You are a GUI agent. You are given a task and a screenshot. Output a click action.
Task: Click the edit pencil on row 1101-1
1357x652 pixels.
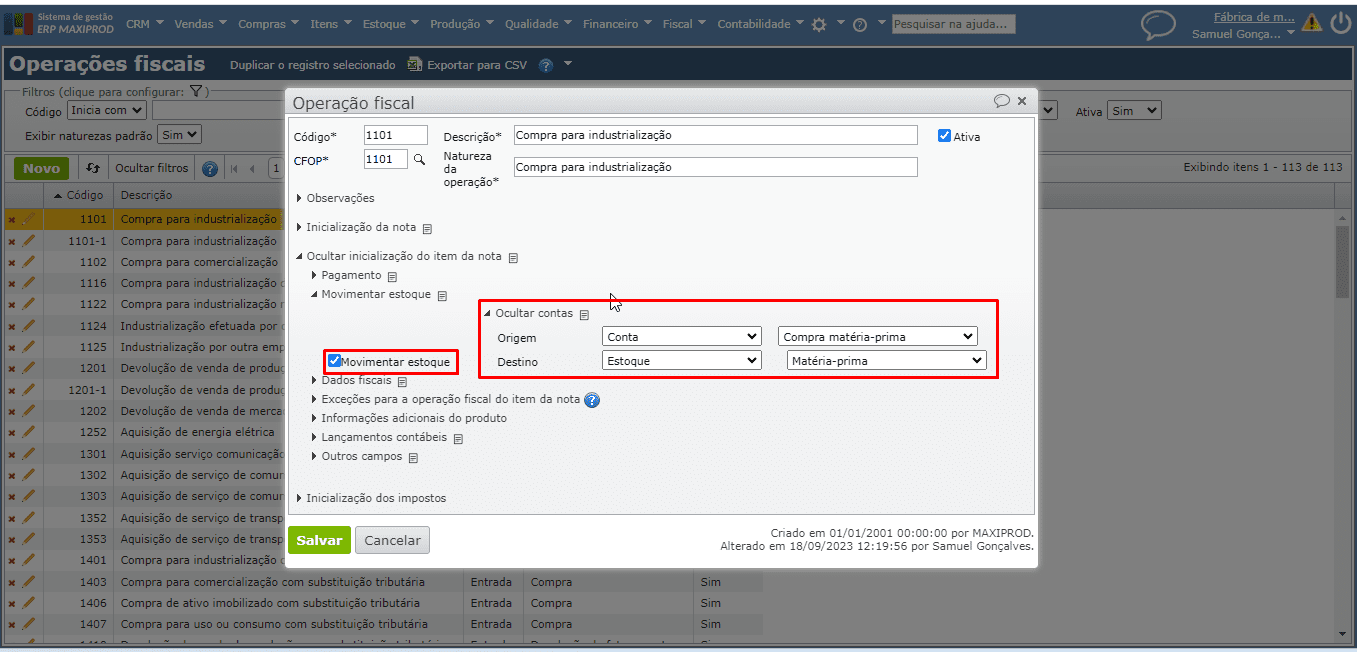(x=28, y=241)
